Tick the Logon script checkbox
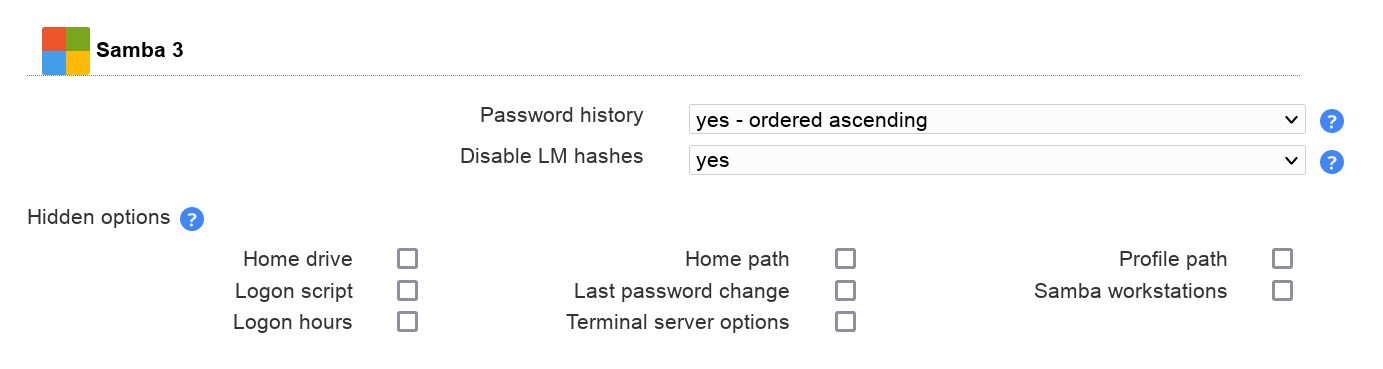Viewport: 1383px width, 369px height. (407, 291)
